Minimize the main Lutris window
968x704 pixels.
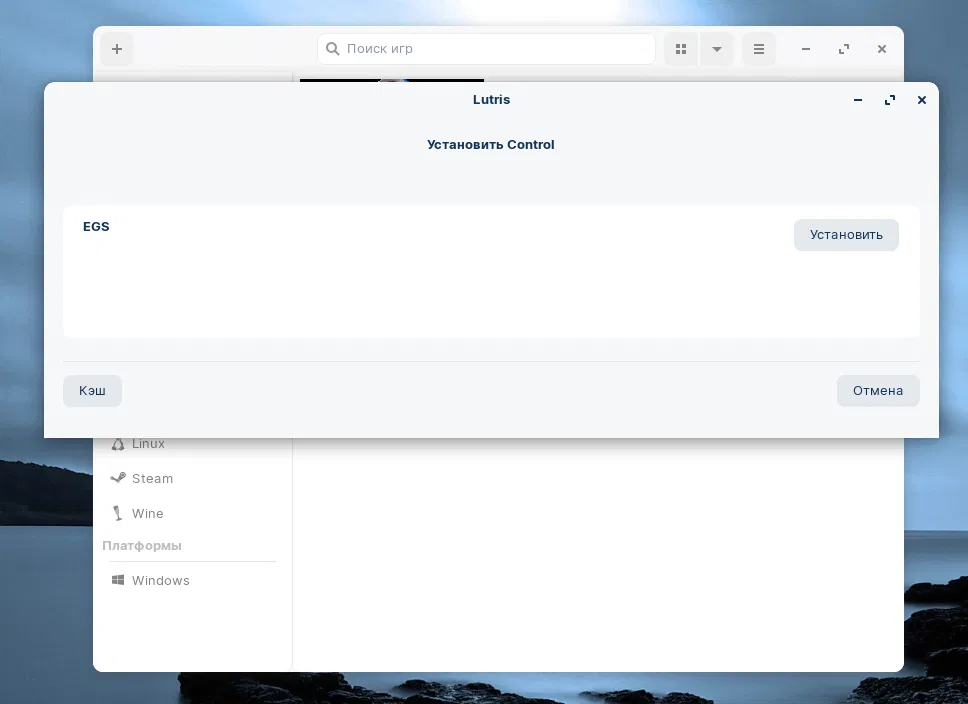(x=806, y=49)
